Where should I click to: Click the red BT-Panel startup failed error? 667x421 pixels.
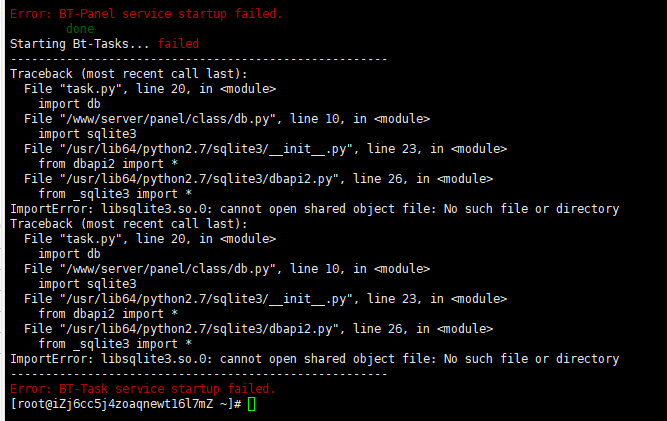point(146,14)
